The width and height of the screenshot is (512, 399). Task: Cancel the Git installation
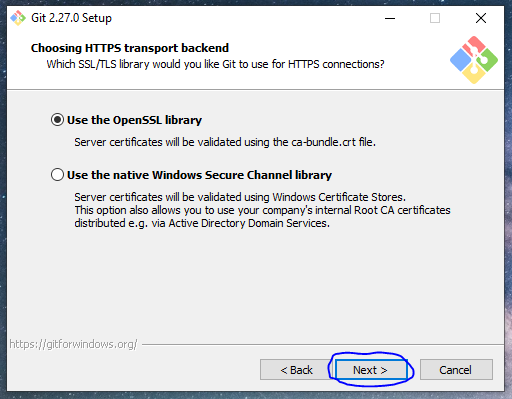tap(456, 370)
